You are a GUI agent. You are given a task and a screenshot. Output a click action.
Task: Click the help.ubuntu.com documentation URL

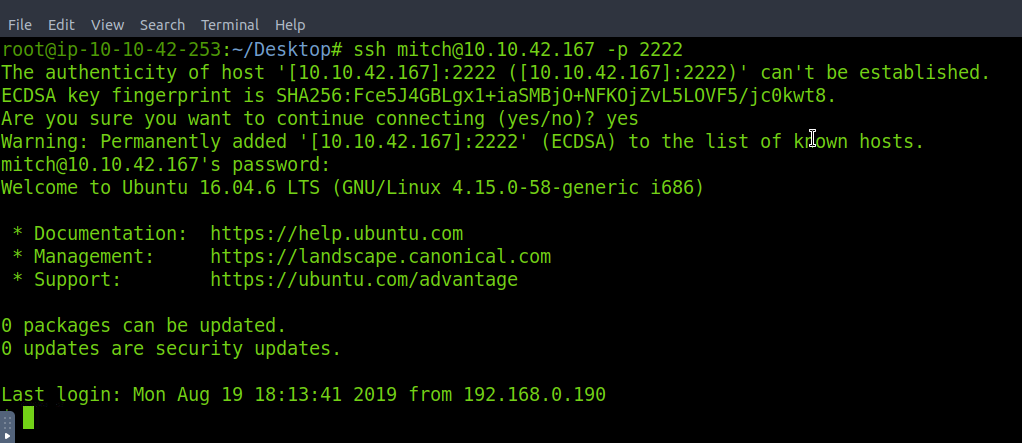336,234
